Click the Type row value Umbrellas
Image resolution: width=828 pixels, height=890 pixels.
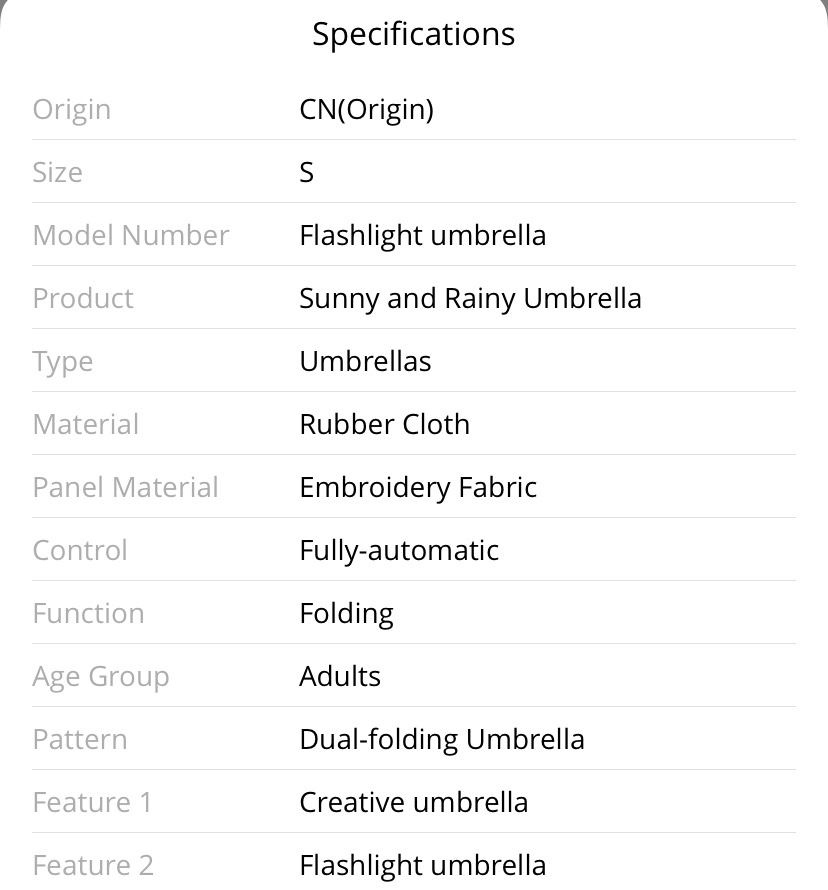pyautogui.click(x=365, y=361)
